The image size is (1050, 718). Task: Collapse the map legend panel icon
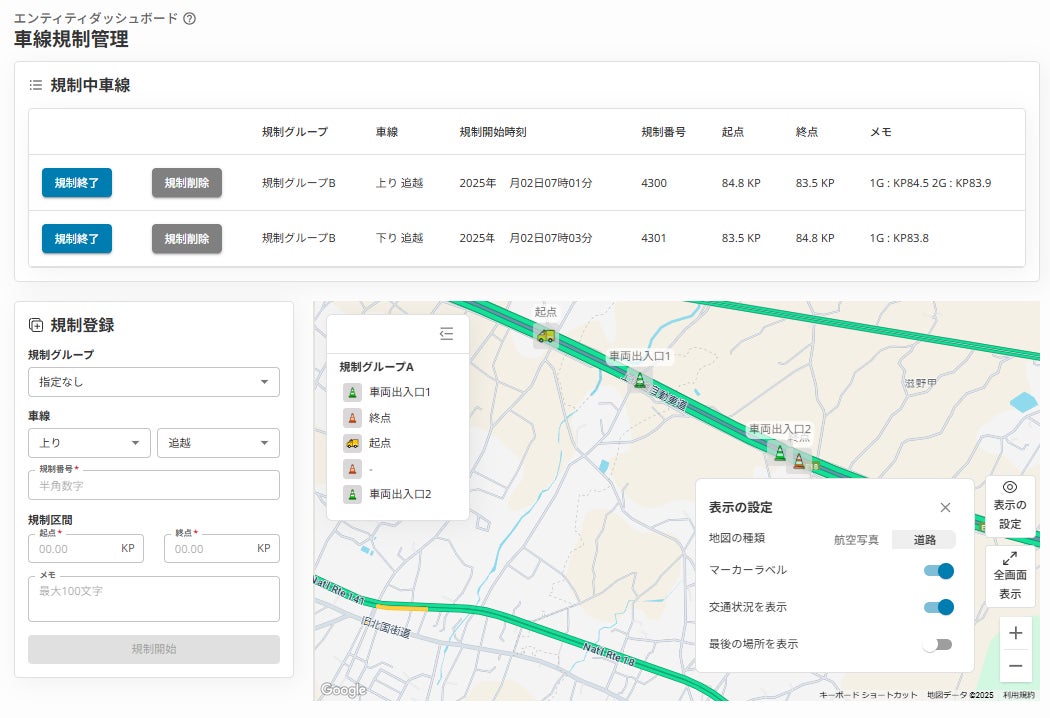(x=447, y=334)
